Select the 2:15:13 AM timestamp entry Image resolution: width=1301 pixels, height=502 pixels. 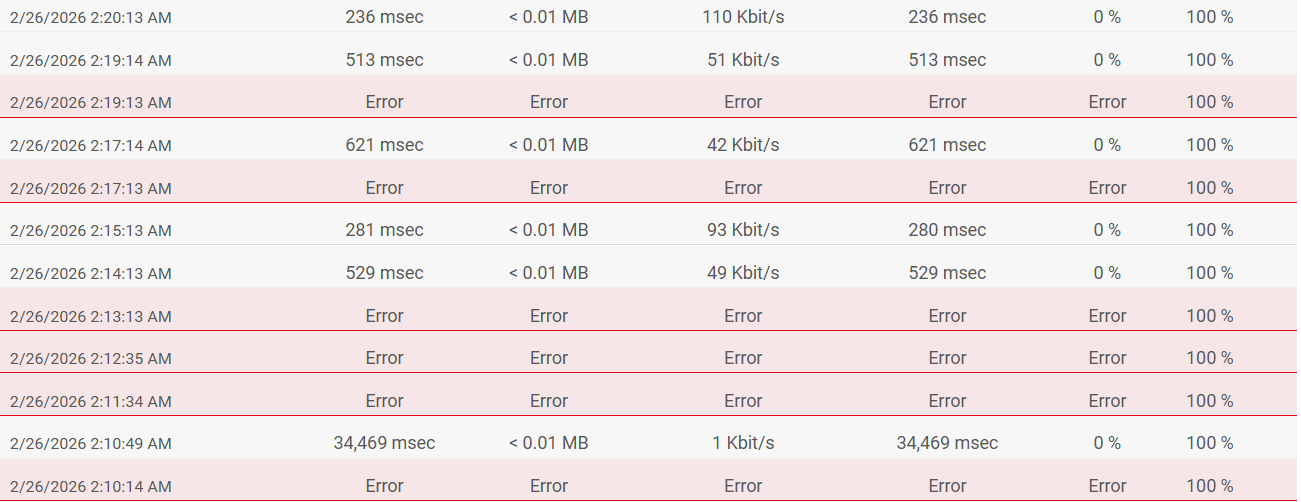(91, 231)
